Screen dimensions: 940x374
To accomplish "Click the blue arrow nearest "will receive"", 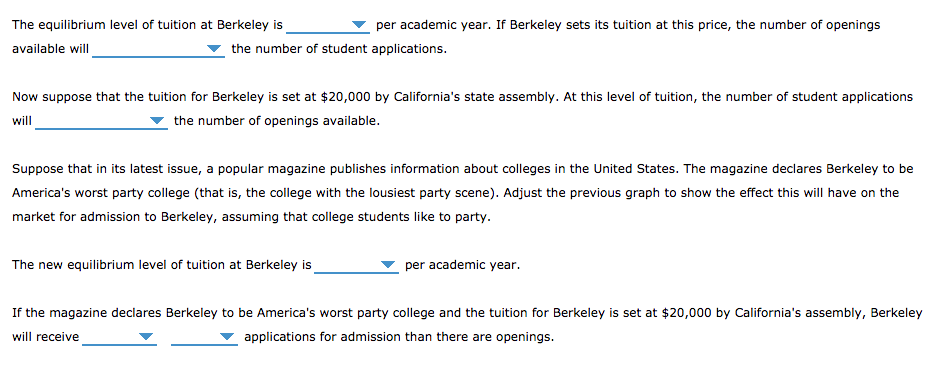I will 146,337.
